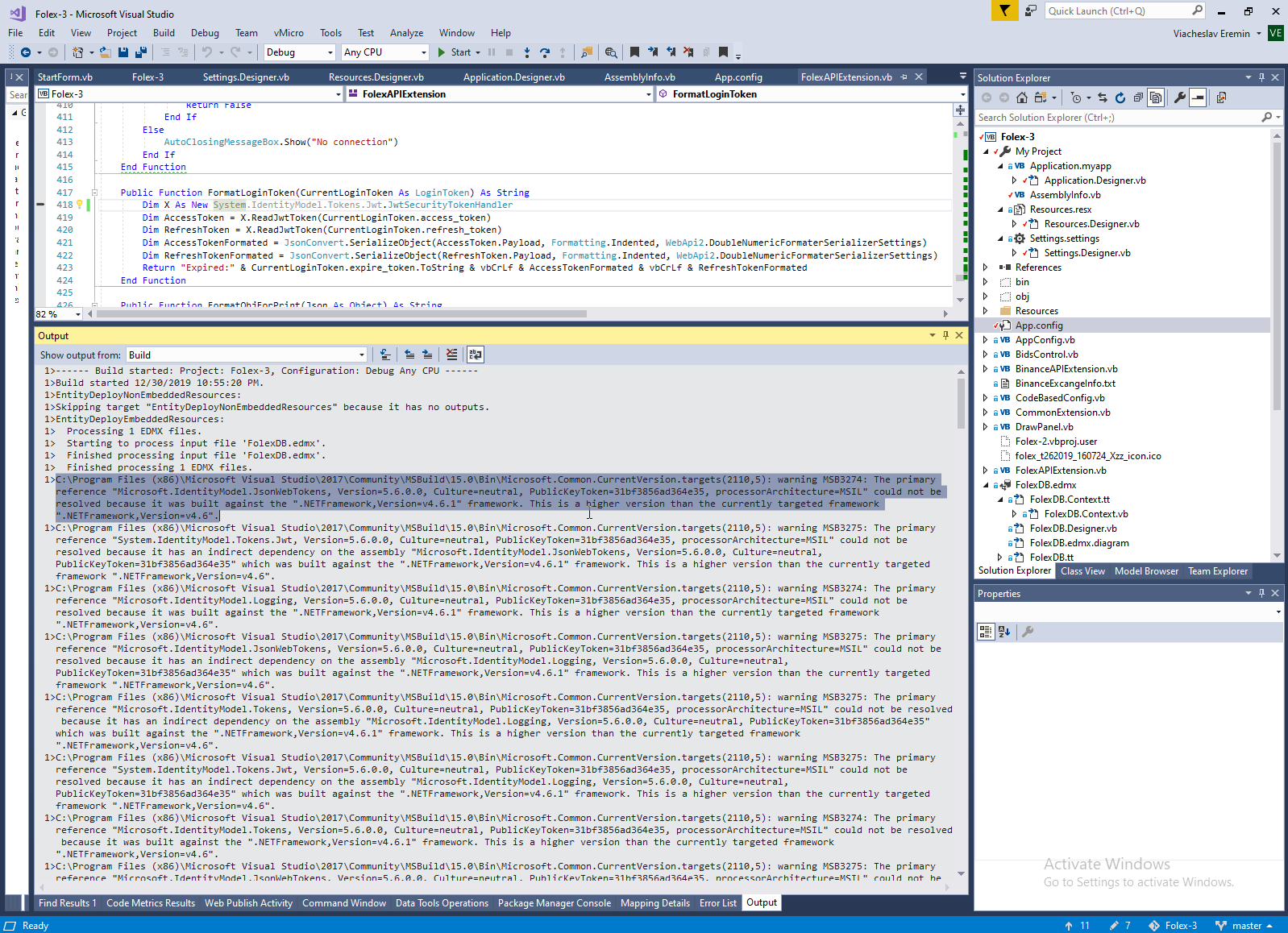The width and height of the screenshot is (1288, 933).
Task: Click the editor horizontal scrollbar thumb
Action: pyautogui.click(x=341, y=313)
